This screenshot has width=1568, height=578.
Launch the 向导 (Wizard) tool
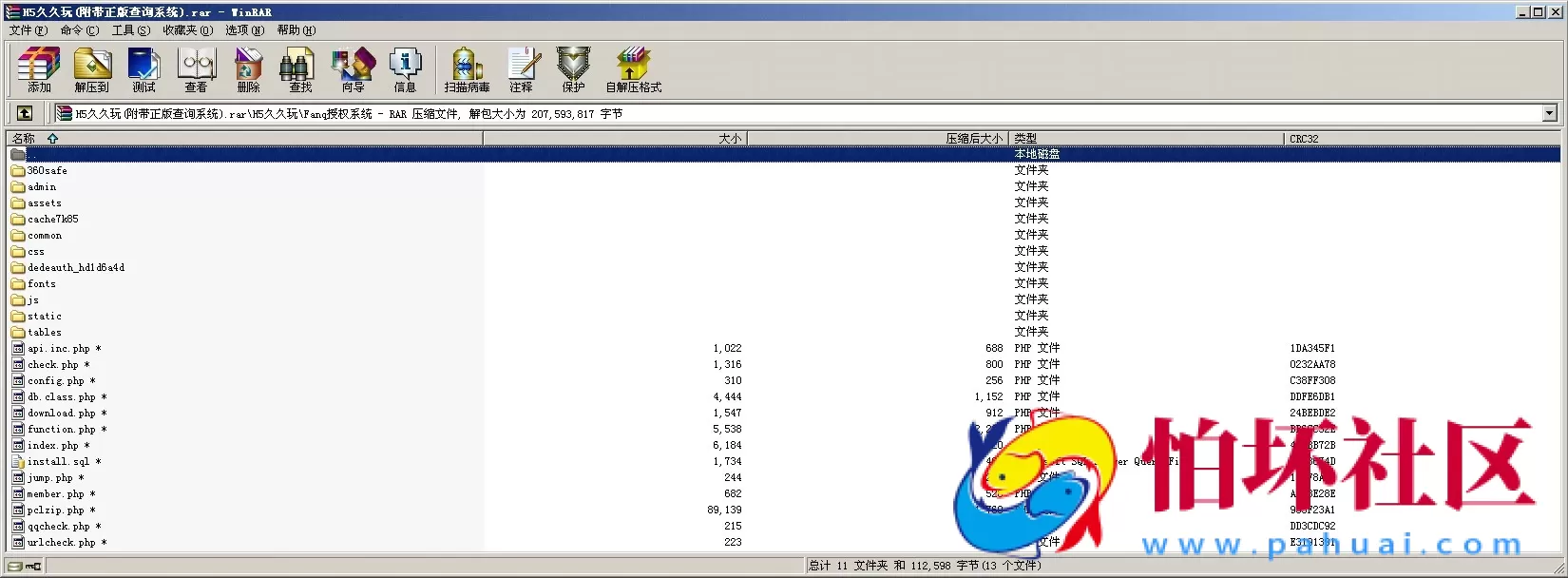353,70
